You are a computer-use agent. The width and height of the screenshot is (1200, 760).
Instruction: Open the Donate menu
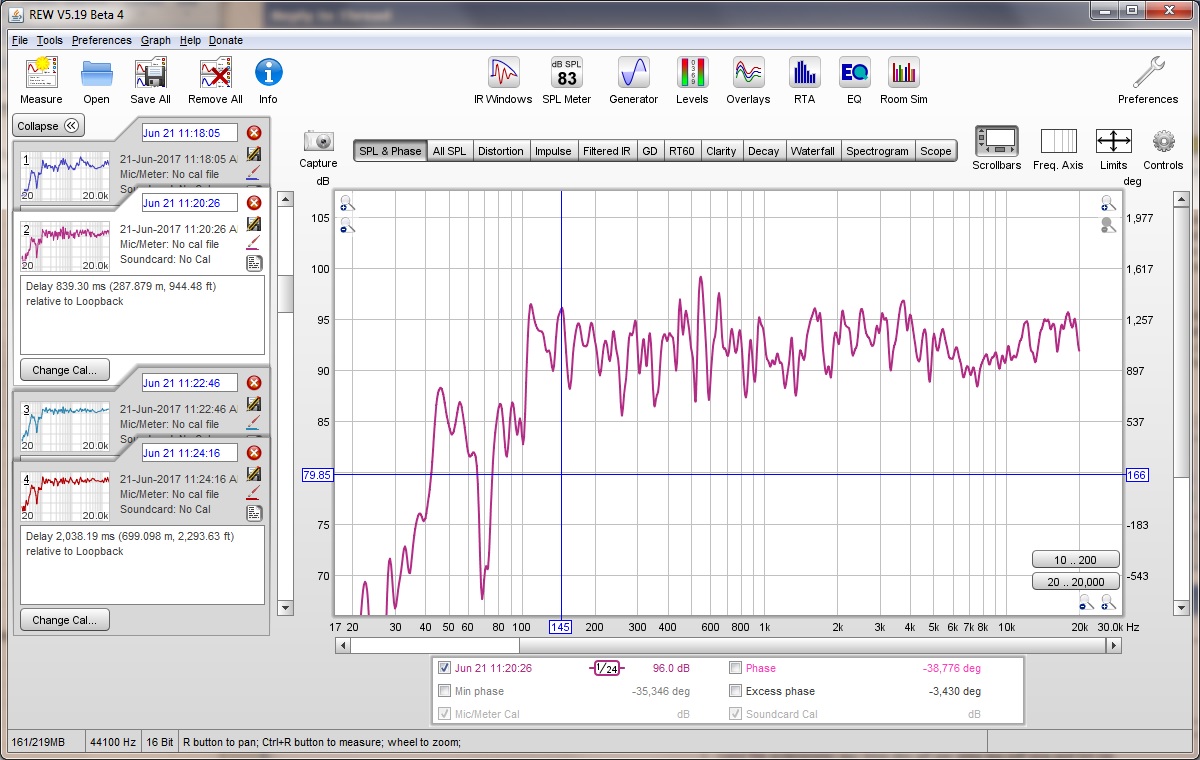coord(226,40)
